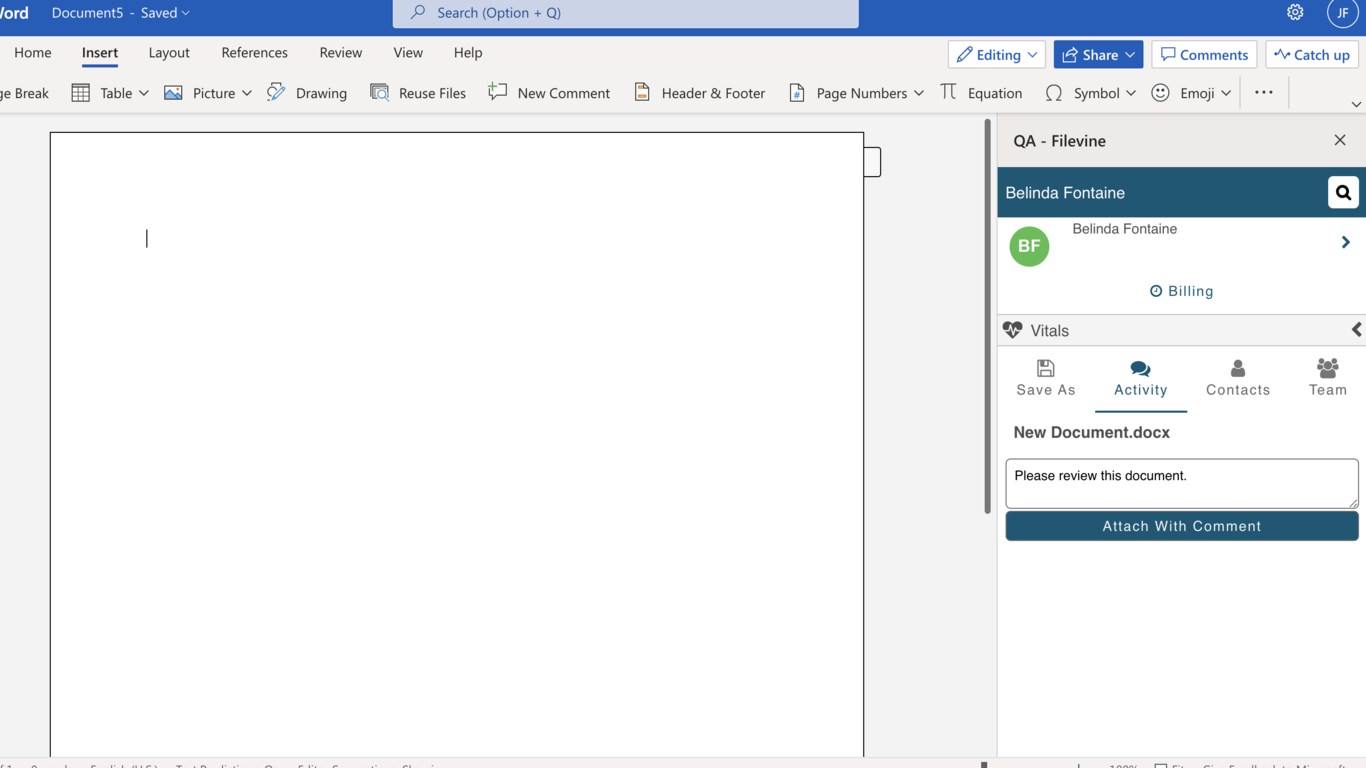Close the QA - Filevine panel
Screen dimensions: 1366x768
1340,140
